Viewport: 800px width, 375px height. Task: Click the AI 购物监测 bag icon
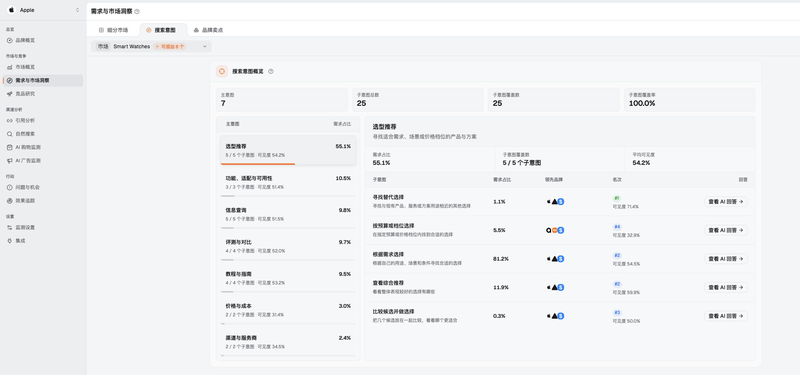[10, 147]
